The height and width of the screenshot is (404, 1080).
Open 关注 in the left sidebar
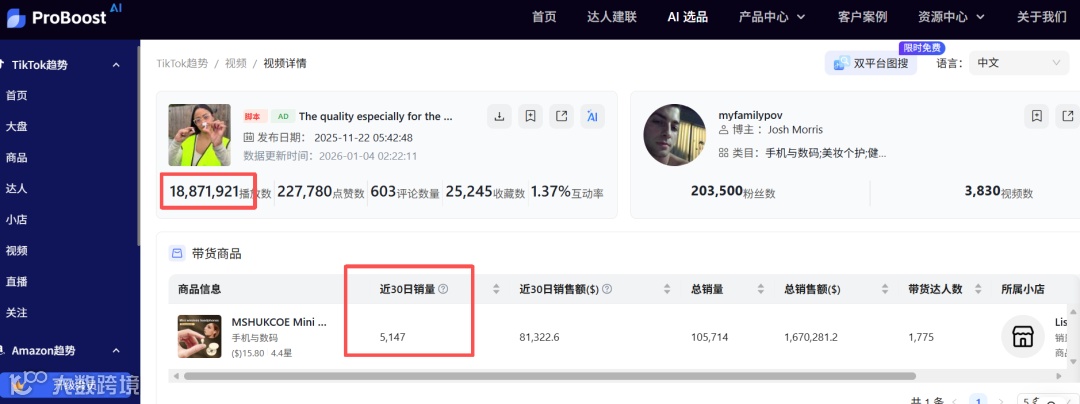(x=17, y=312)
